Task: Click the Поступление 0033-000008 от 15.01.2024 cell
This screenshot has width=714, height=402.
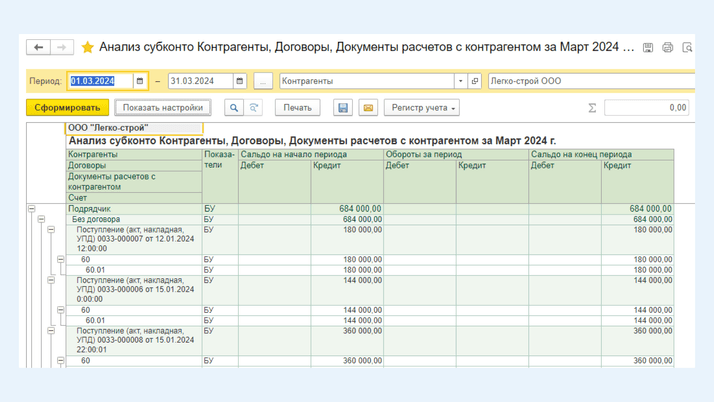Action: [x=135, y=340]
